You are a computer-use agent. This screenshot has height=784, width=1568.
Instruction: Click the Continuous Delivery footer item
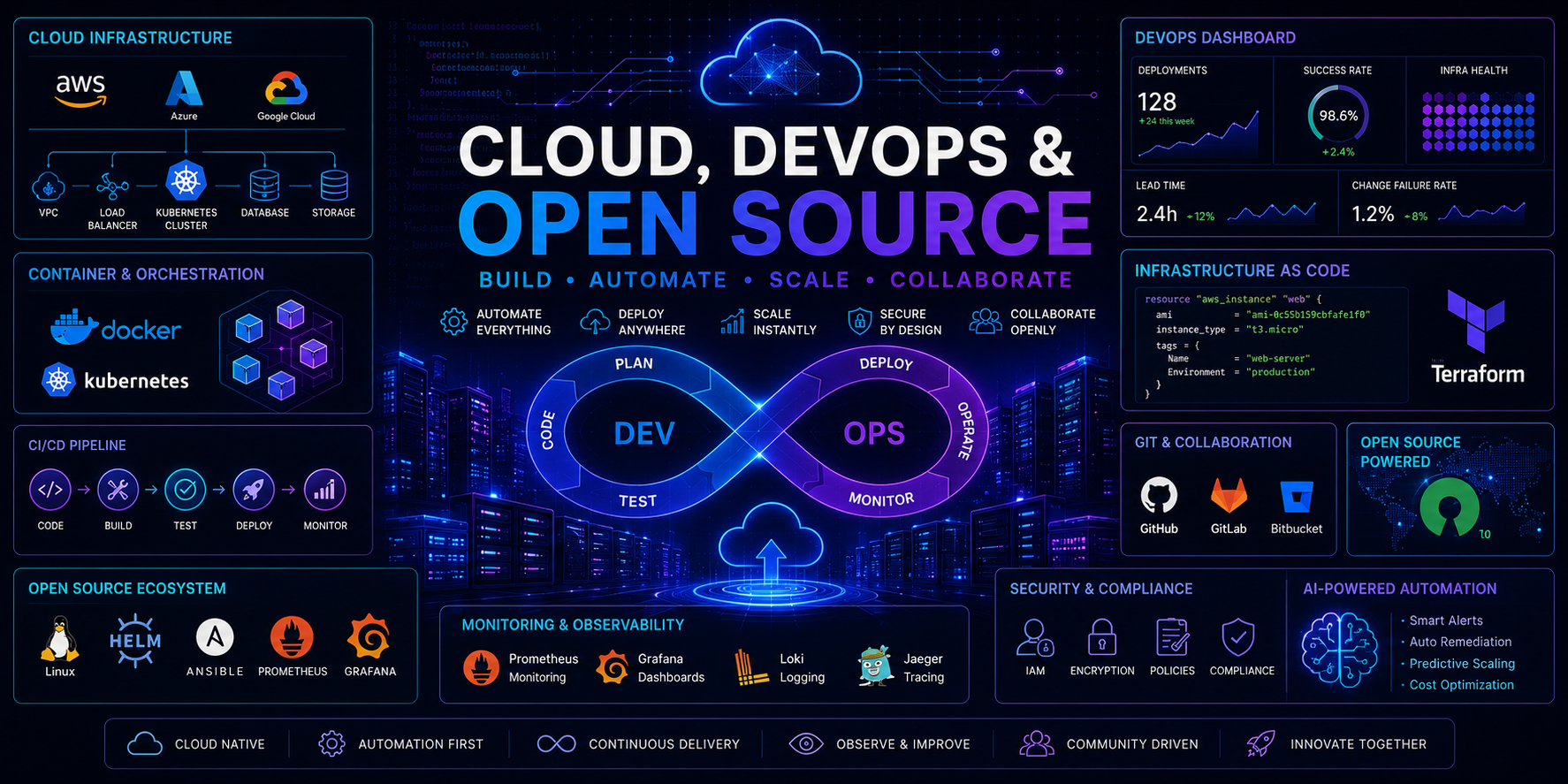637,744
